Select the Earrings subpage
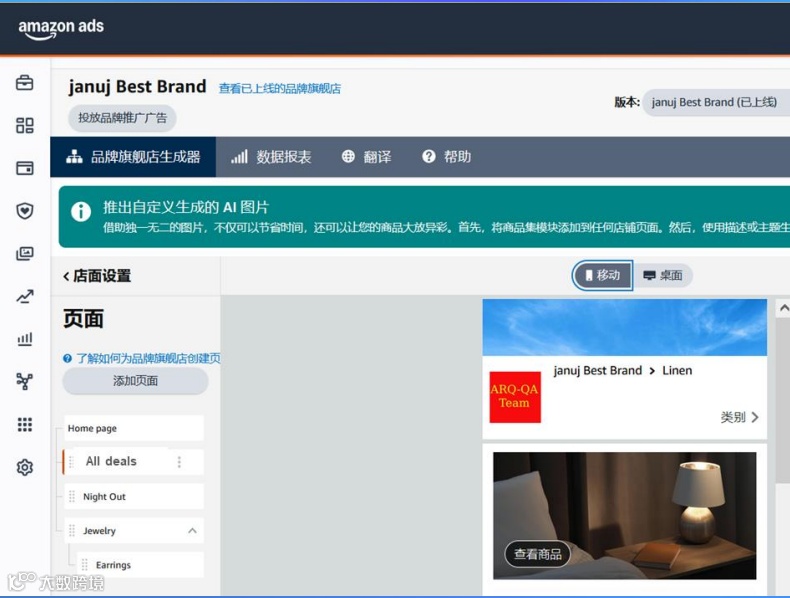790x598 pixels. pos(140,565)
